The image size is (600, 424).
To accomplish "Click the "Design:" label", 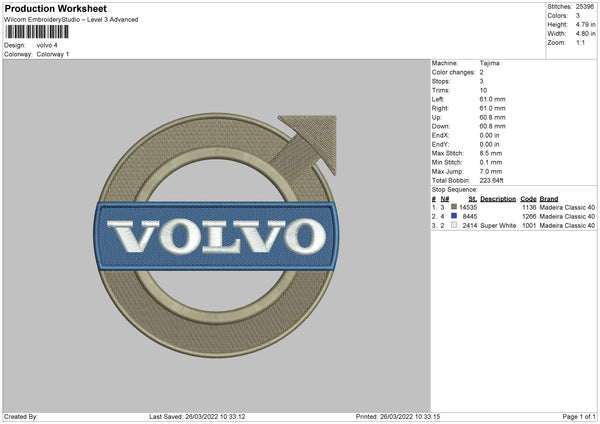I will click(x=15, y=45).
